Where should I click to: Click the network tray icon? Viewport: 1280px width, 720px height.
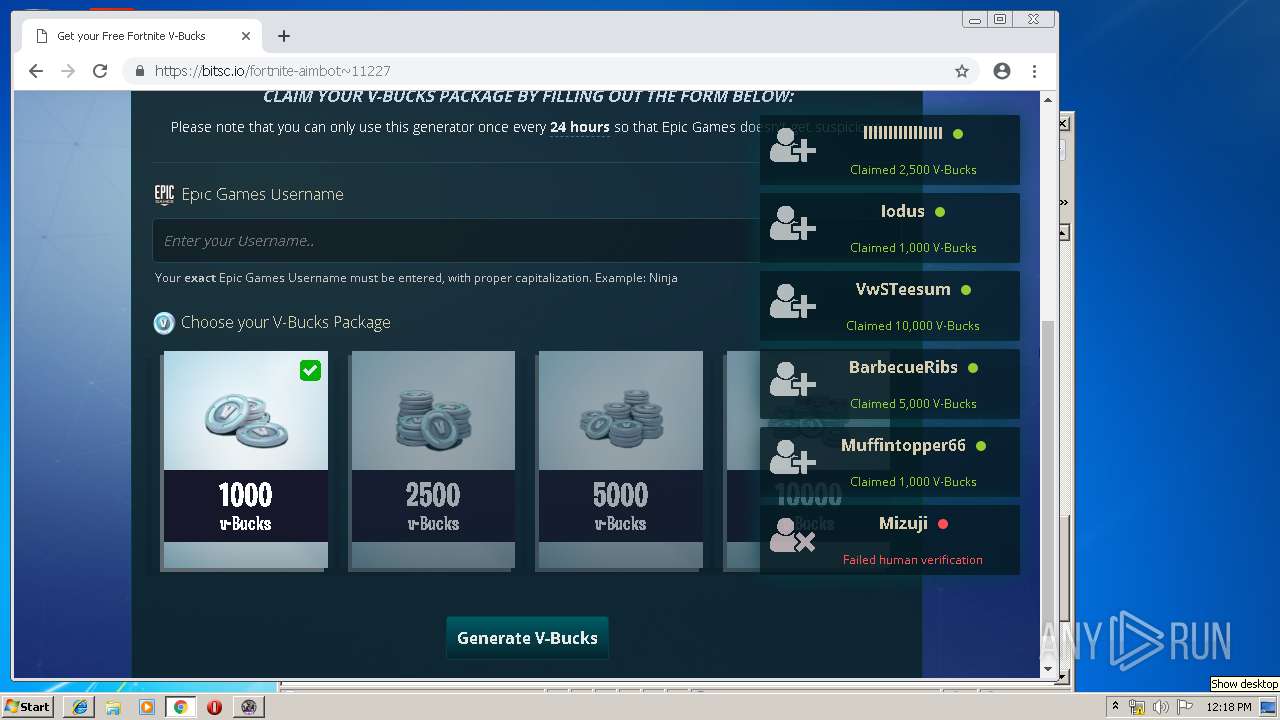pos(1137,707)
